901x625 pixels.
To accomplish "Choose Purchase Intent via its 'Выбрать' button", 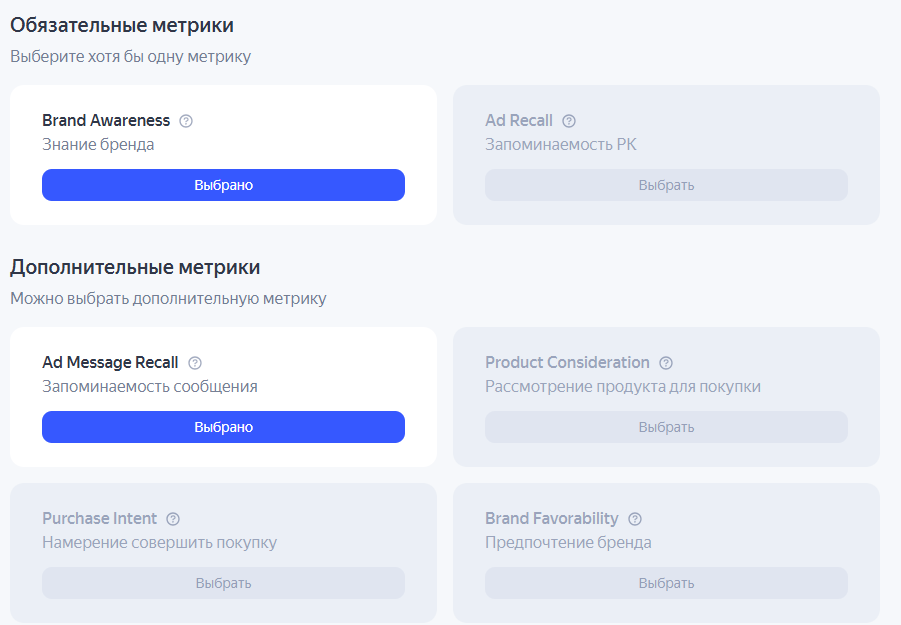I will [223, 583].
